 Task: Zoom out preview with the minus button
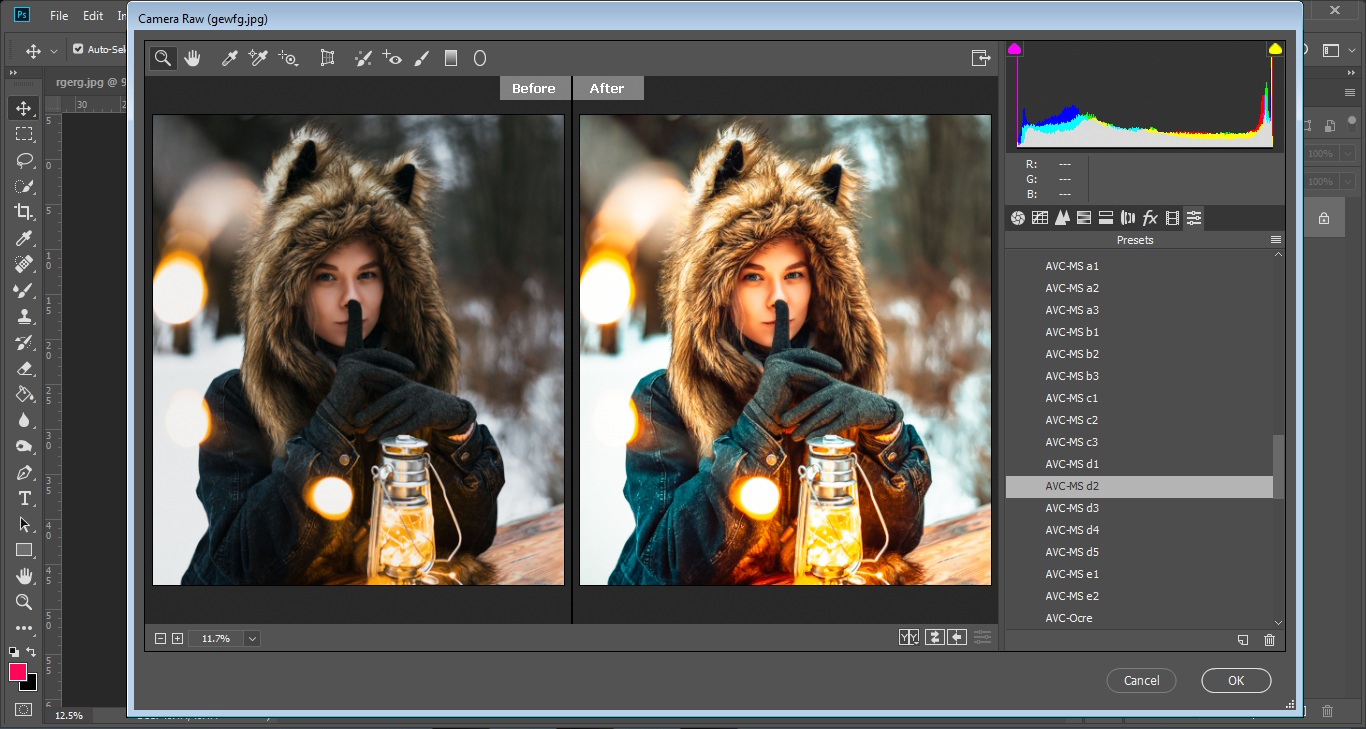(x=160, y=638)
